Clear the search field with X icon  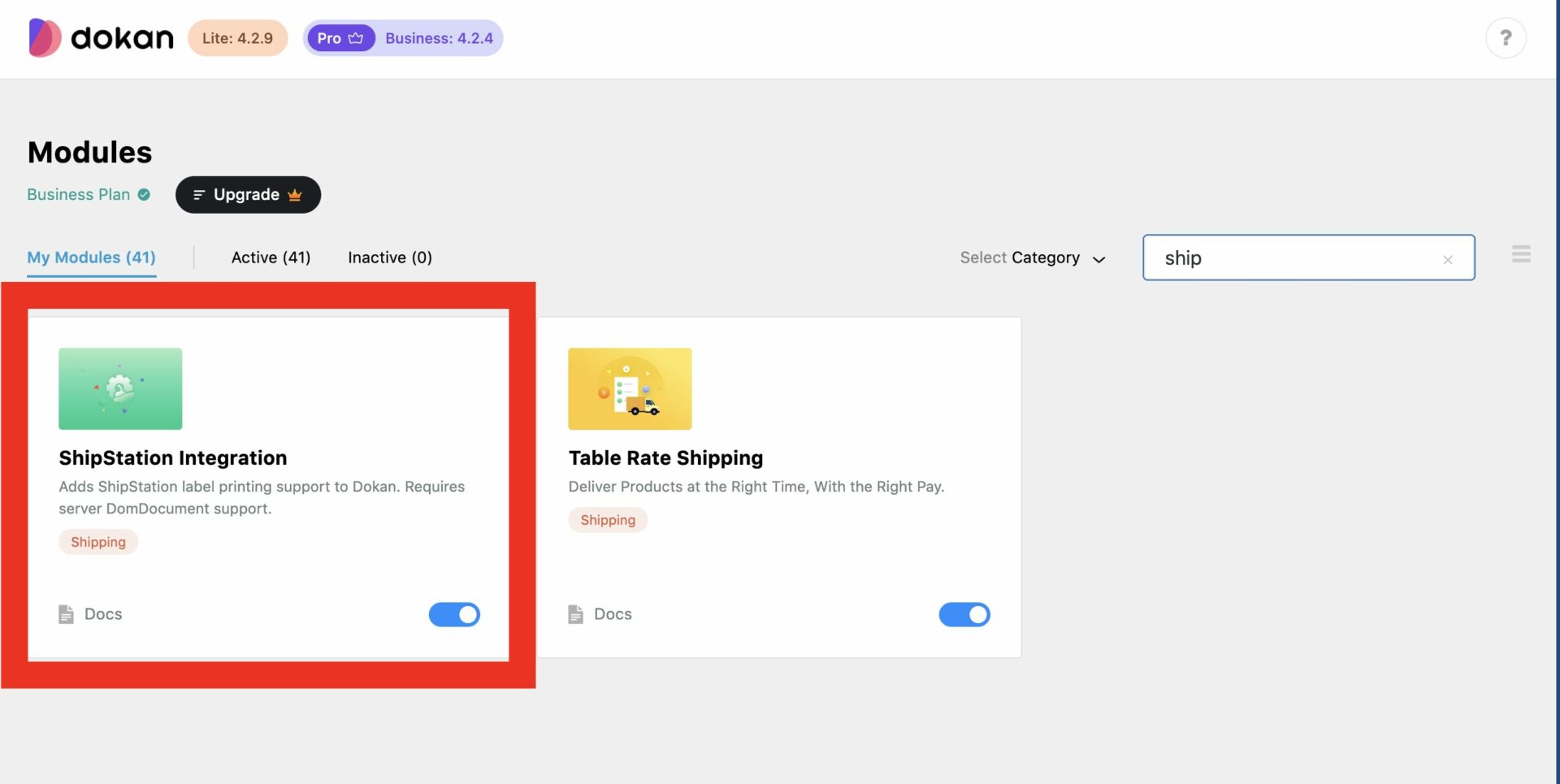point(1447,260)
